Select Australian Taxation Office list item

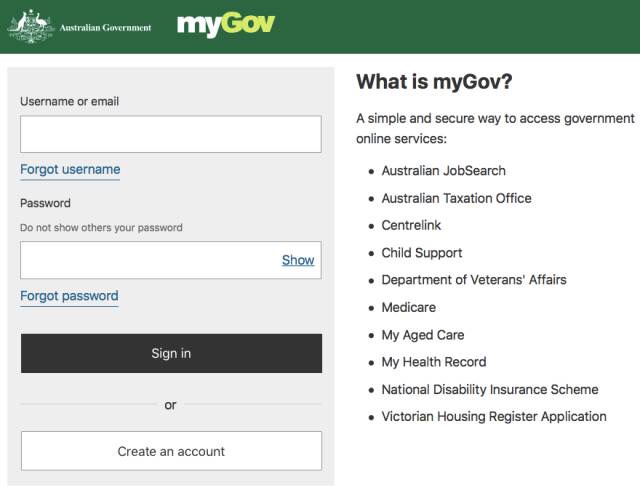coord(456,198)
